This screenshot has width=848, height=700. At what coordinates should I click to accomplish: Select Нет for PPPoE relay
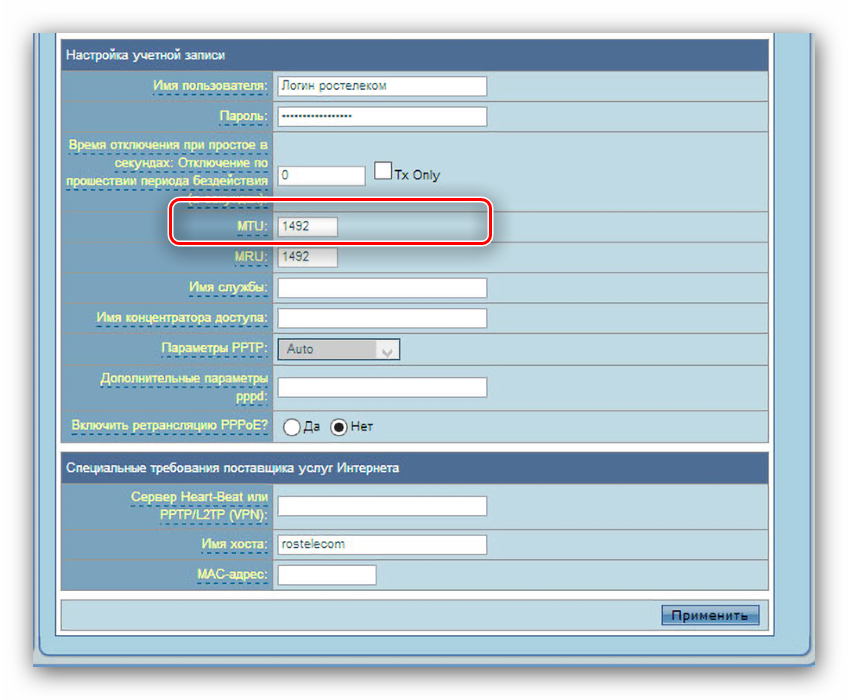tap(339, 427)
